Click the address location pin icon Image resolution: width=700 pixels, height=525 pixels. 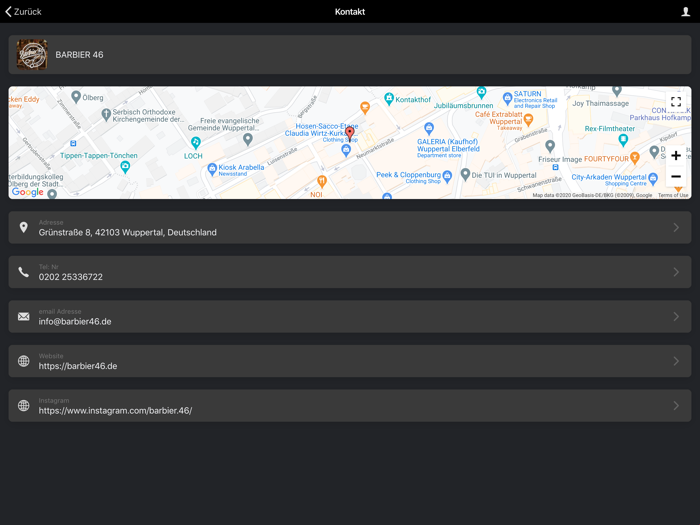[x=24, y=227]
